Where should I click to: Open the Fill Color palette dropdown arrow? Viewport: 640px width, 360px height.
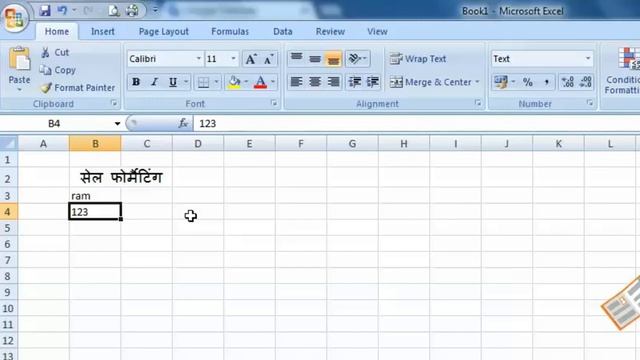(x=246, y=82)
